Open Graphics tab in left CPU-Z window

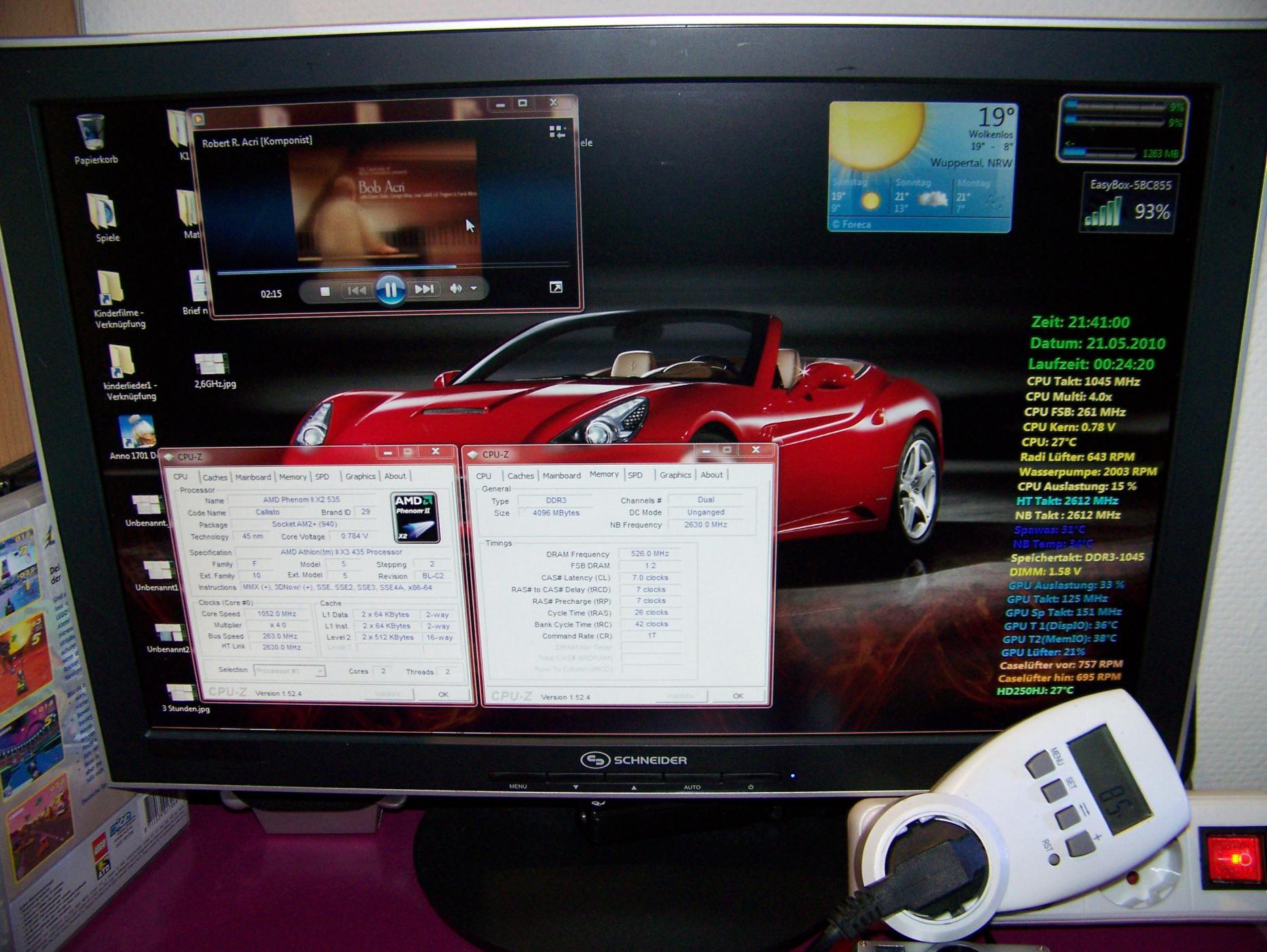[360, 476]
